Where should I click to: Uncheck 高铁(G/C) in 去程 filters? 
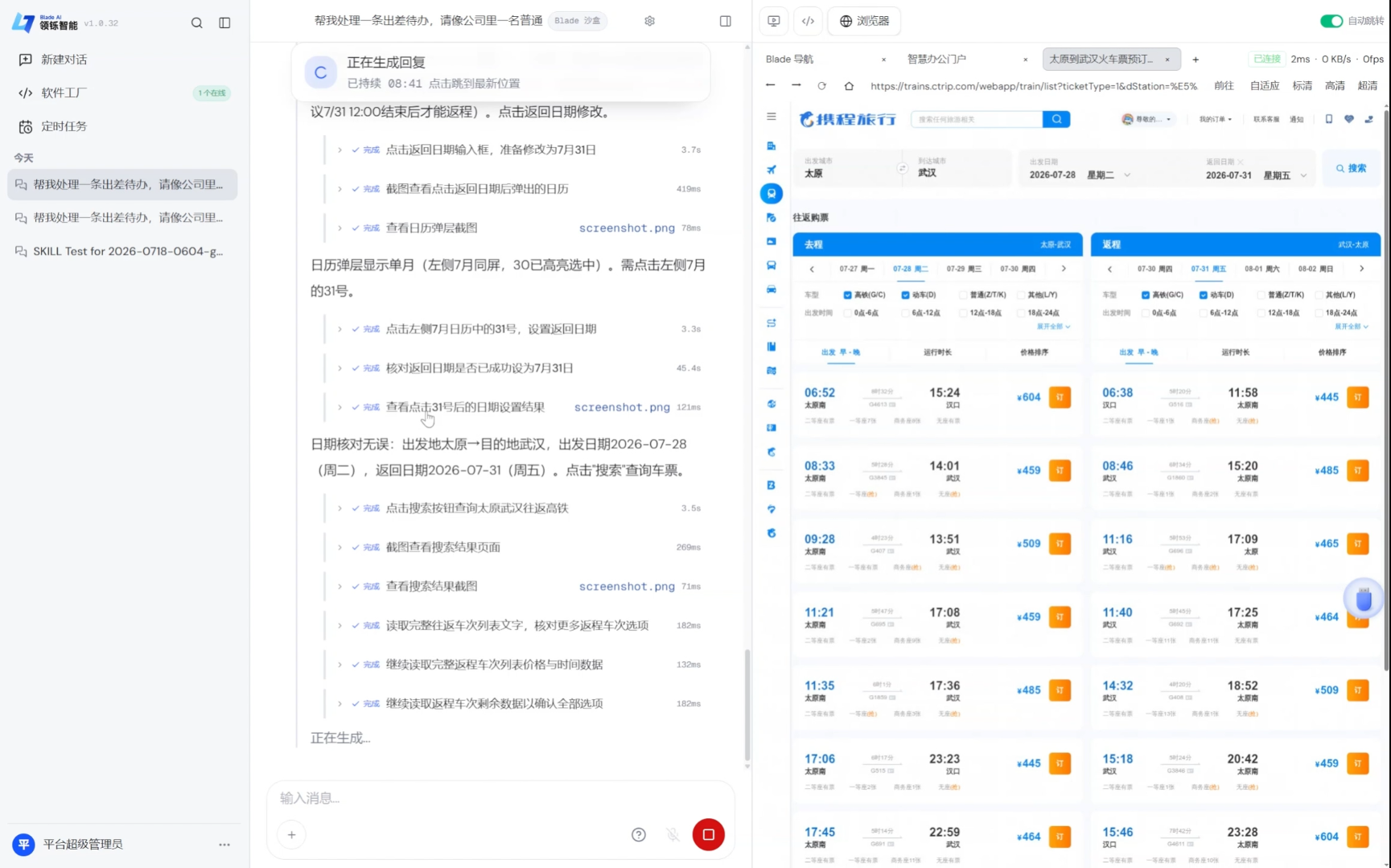(x=847, y=294)
